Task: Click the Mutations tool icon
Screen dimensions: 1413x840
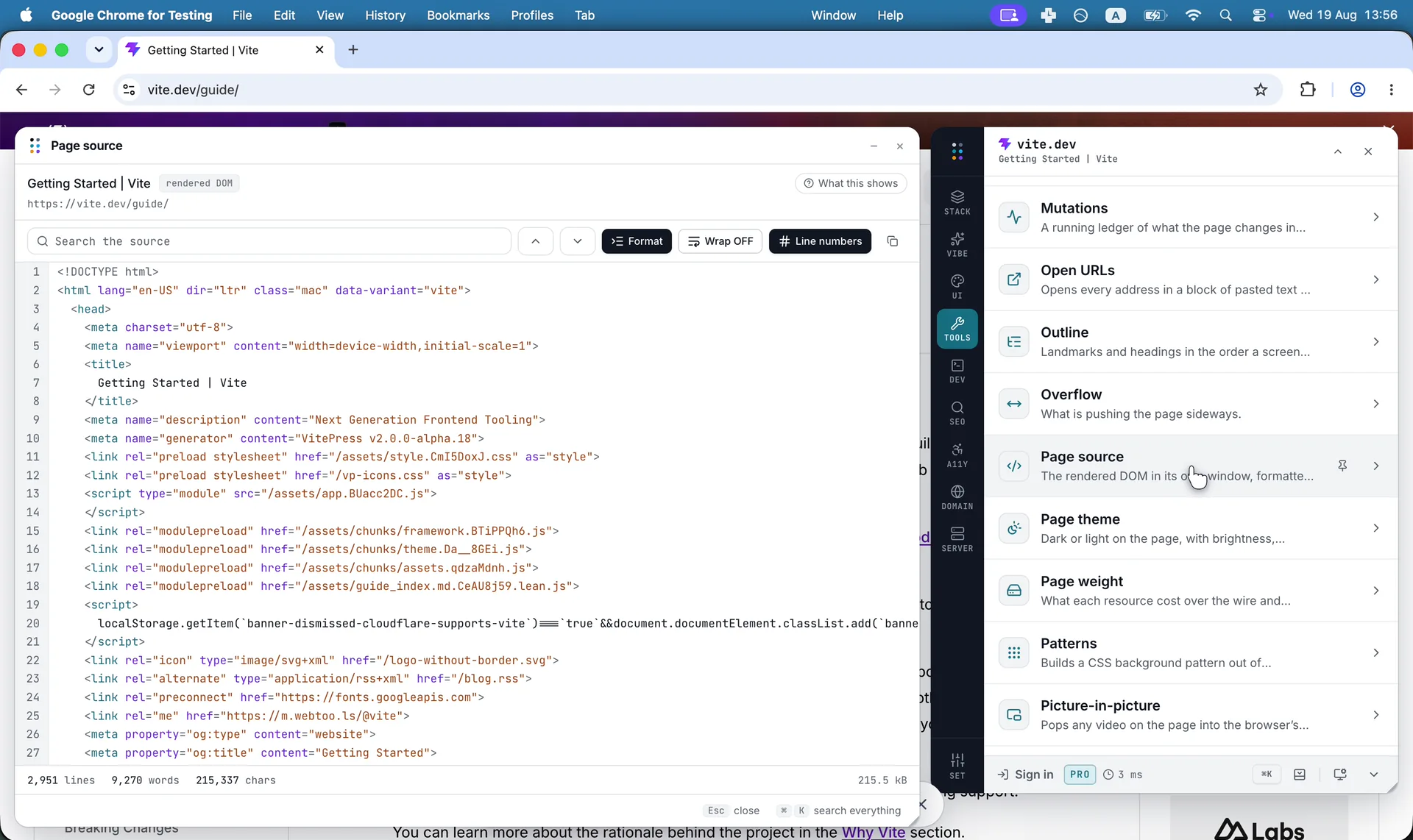Action: coord(1013,217)
